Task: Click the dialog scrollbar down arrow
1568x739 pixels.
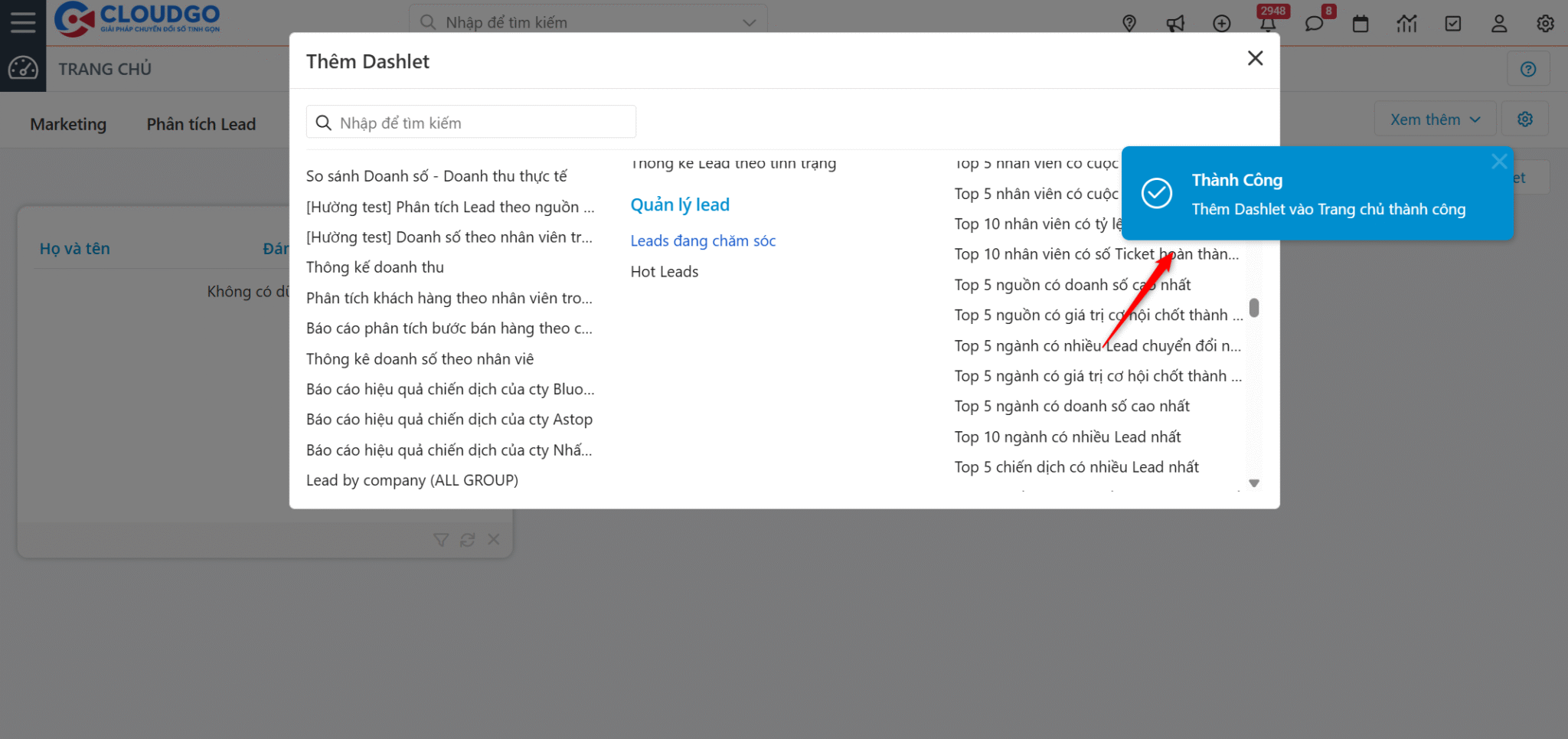Action: [x=1254, y=483]
